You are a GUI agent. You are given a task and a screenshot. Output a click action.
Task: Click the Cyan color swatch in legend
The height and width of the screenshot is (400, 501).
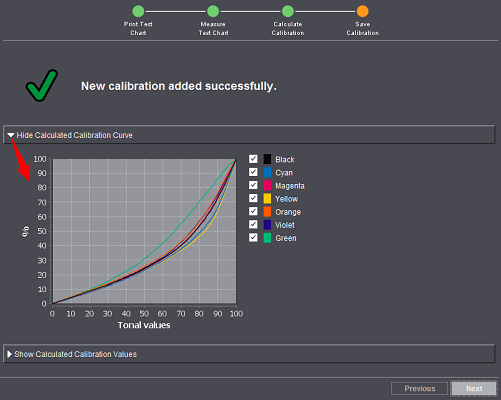267,172
